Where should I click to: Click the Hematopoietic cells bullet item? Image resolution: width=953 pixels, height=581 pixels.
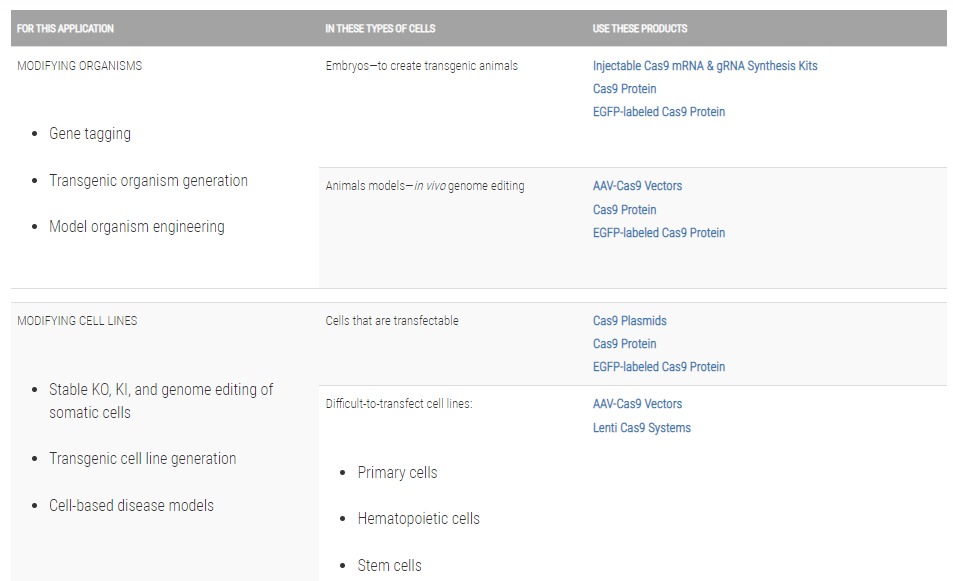418,519
